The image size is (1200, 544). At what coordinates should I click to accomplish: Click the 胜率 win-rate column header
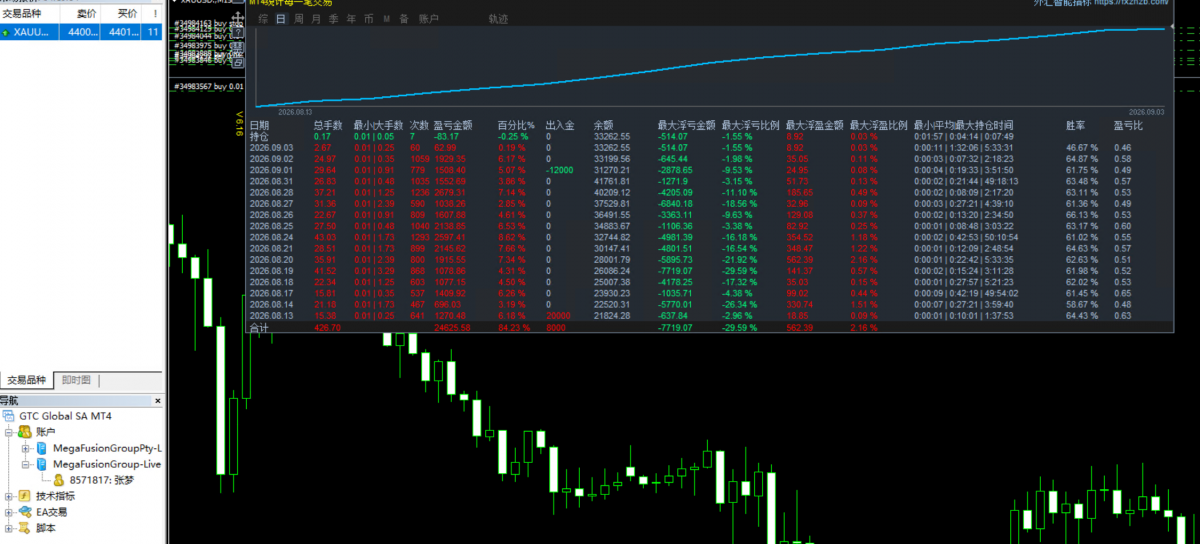click(x=1077, y=124)
